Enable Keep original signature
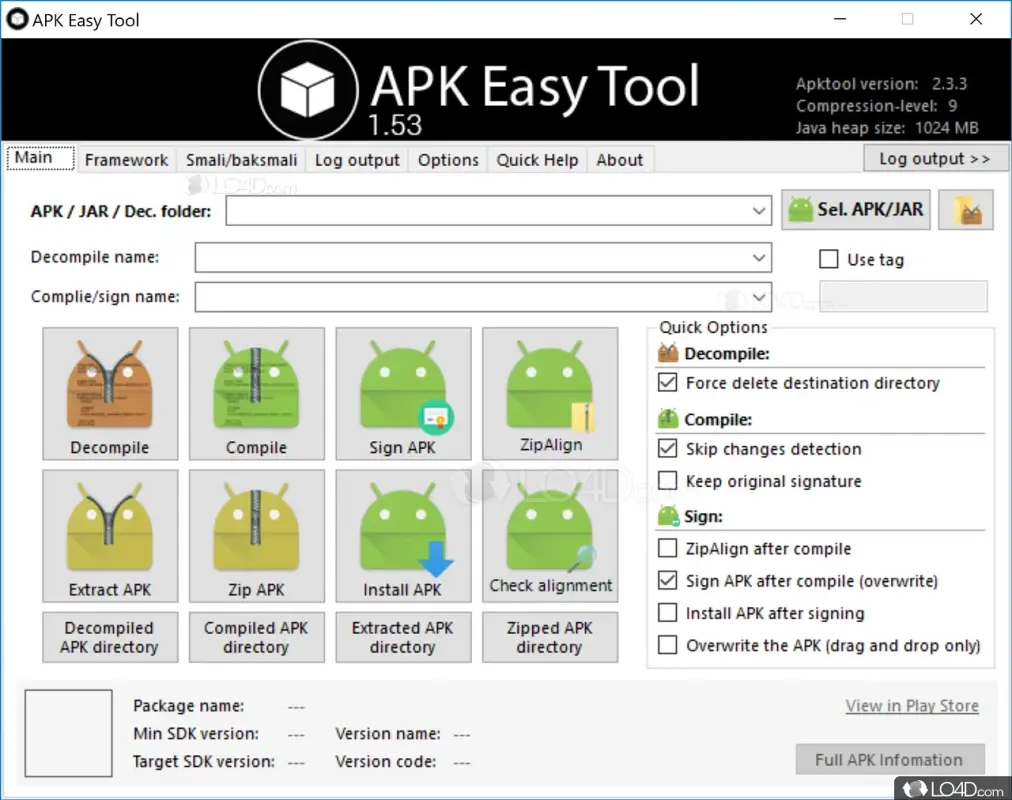The width and height of the screenshot is (1012, 800). click(x=667, y=481)
